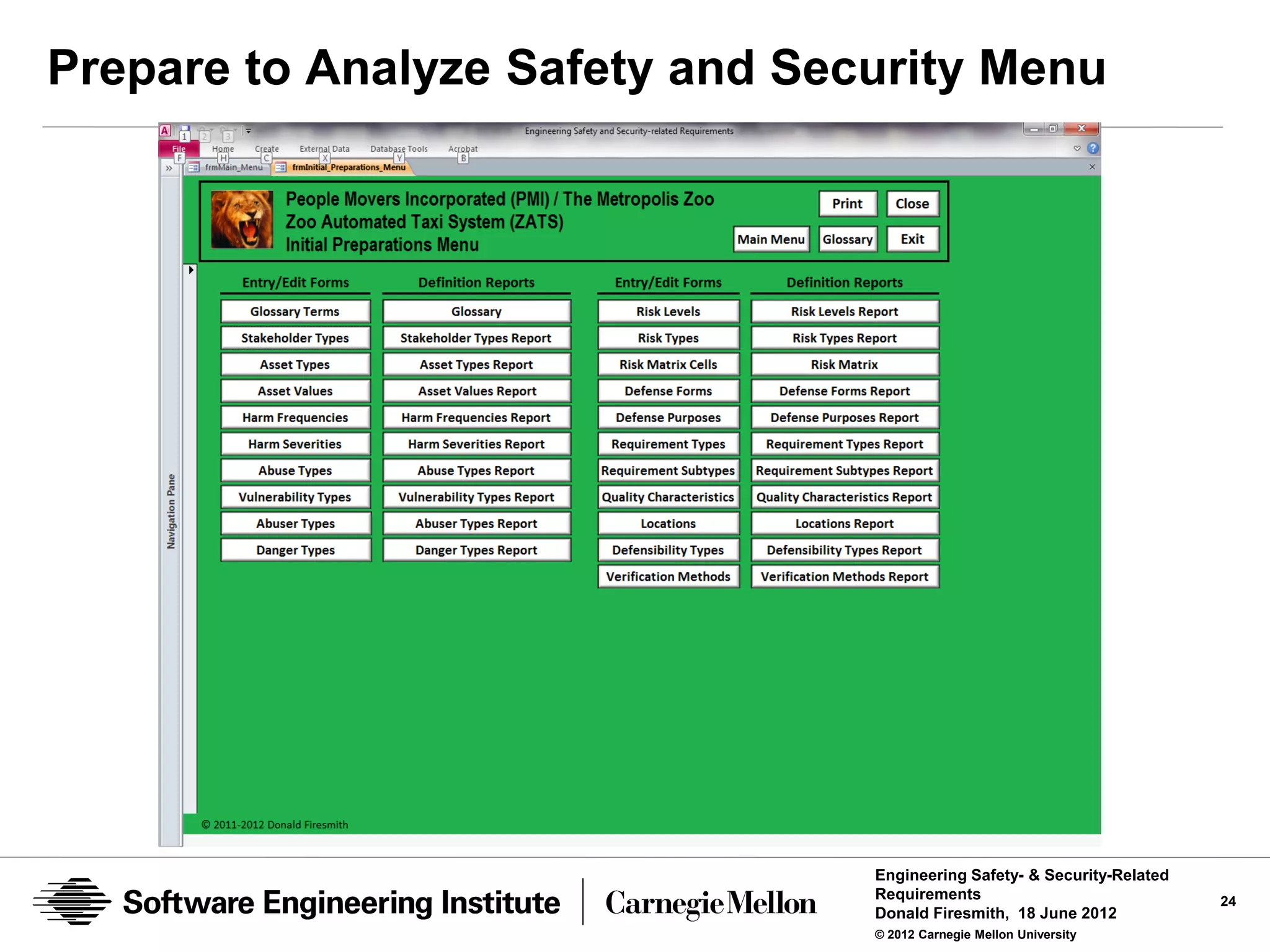Open Harm Severities form
The image size is (1270, 952).
pos(295,444)
